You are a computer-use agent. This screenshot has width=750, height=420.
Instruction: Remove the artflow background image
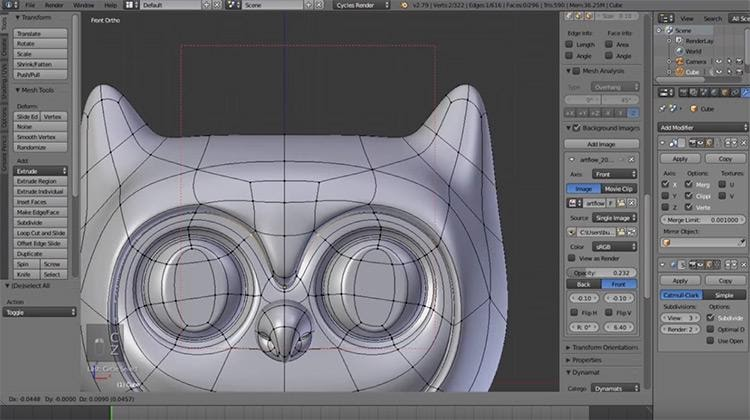pyautogui.click(x=631, y=159)
